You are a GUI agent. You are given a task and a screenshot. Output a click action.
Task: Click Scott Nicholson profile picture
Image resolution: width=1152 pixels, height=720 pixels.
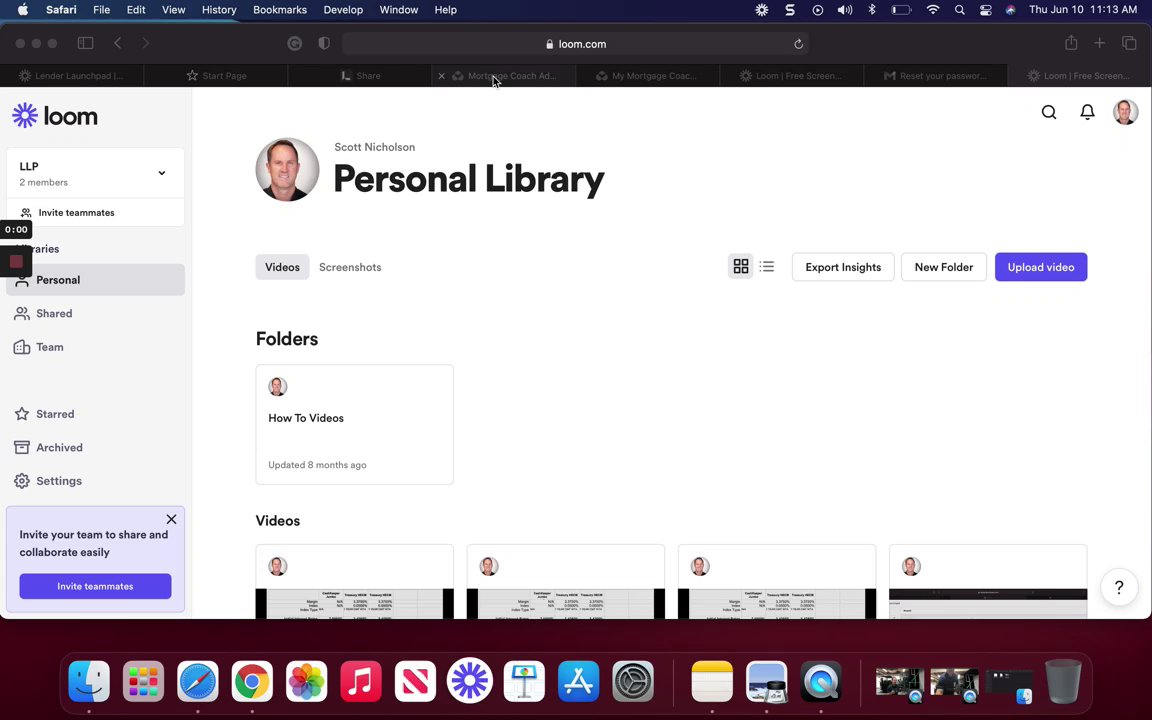click(x=287, y=170)
